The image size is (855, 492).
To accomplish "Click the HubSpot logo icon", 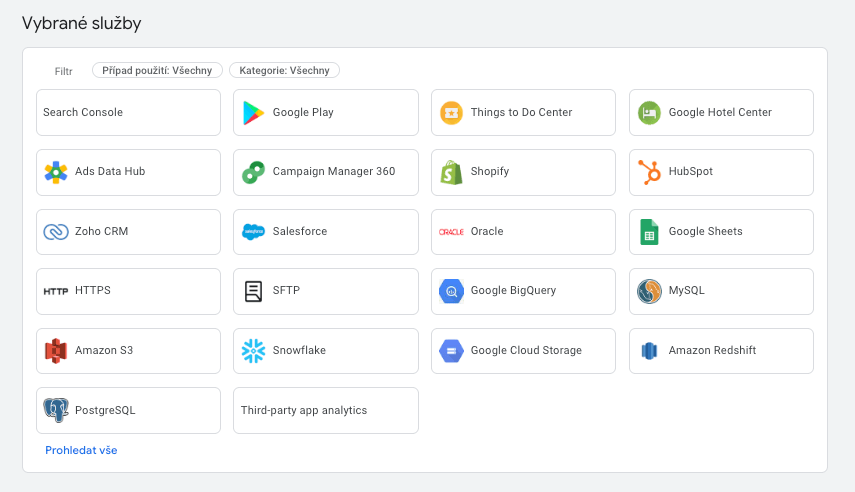I will 649,172.
